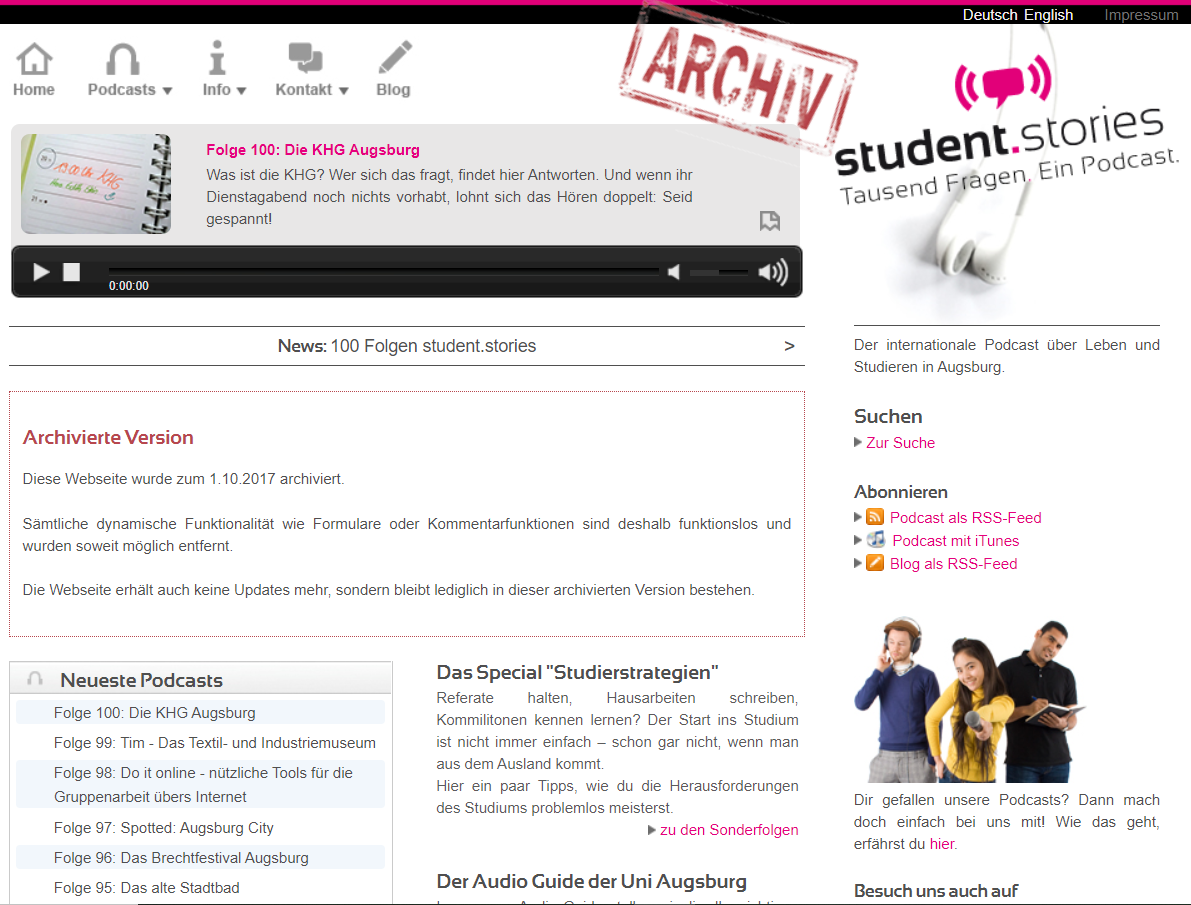Viewport: 1191px width, 905px height.
Task: Open the Impressum page
Action: [x=1141, y=15]
